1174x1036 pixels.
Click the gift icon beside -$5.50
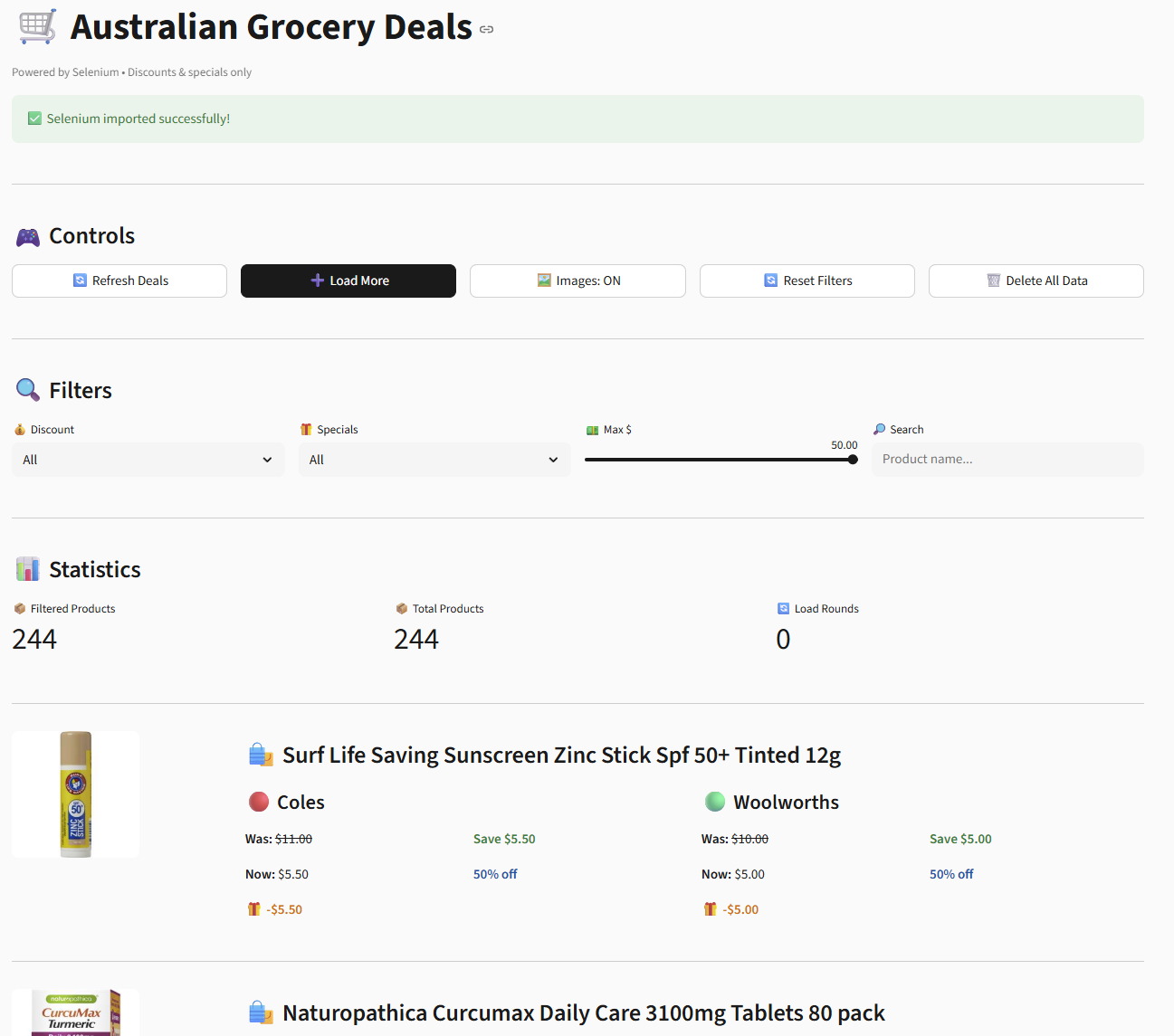click(254, 909)
